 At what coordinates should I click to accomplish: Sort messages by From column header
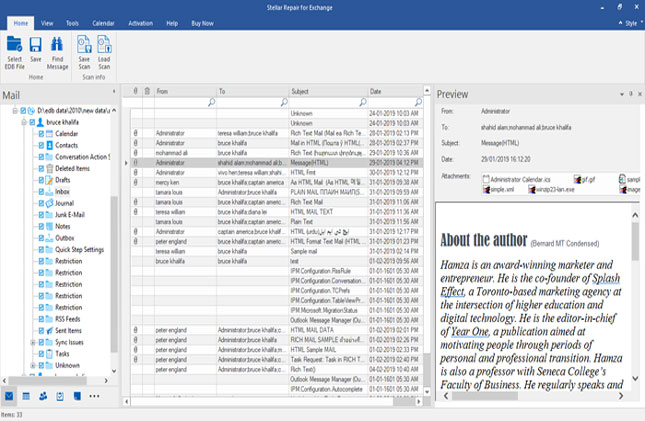click(185, 91)
